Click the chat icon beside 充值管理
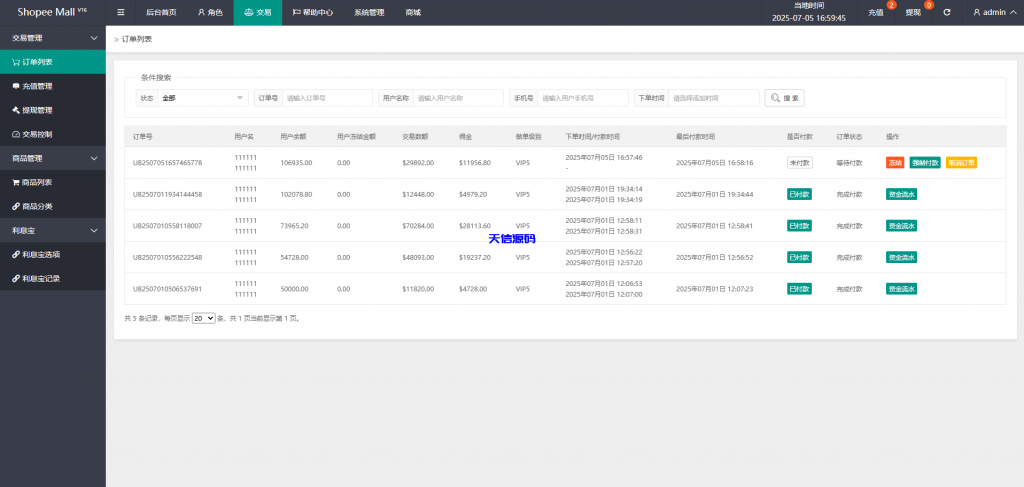Viewport: 1024px width, 487px height. (16, 86)
